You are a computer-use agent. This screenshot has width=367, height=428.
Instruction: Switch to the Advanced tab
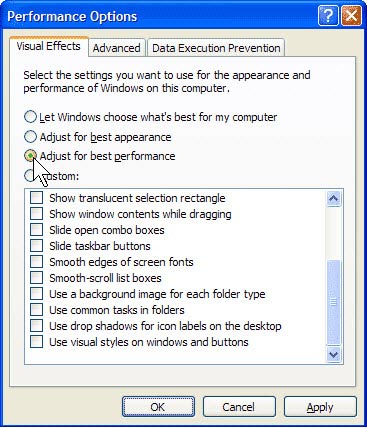tap(117, 48)
